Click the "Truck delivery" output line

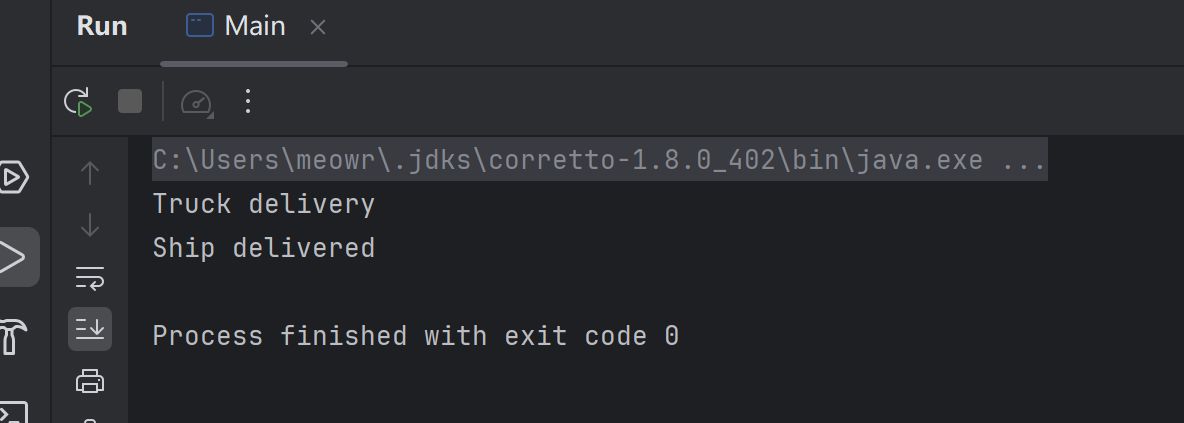[263, 204]
